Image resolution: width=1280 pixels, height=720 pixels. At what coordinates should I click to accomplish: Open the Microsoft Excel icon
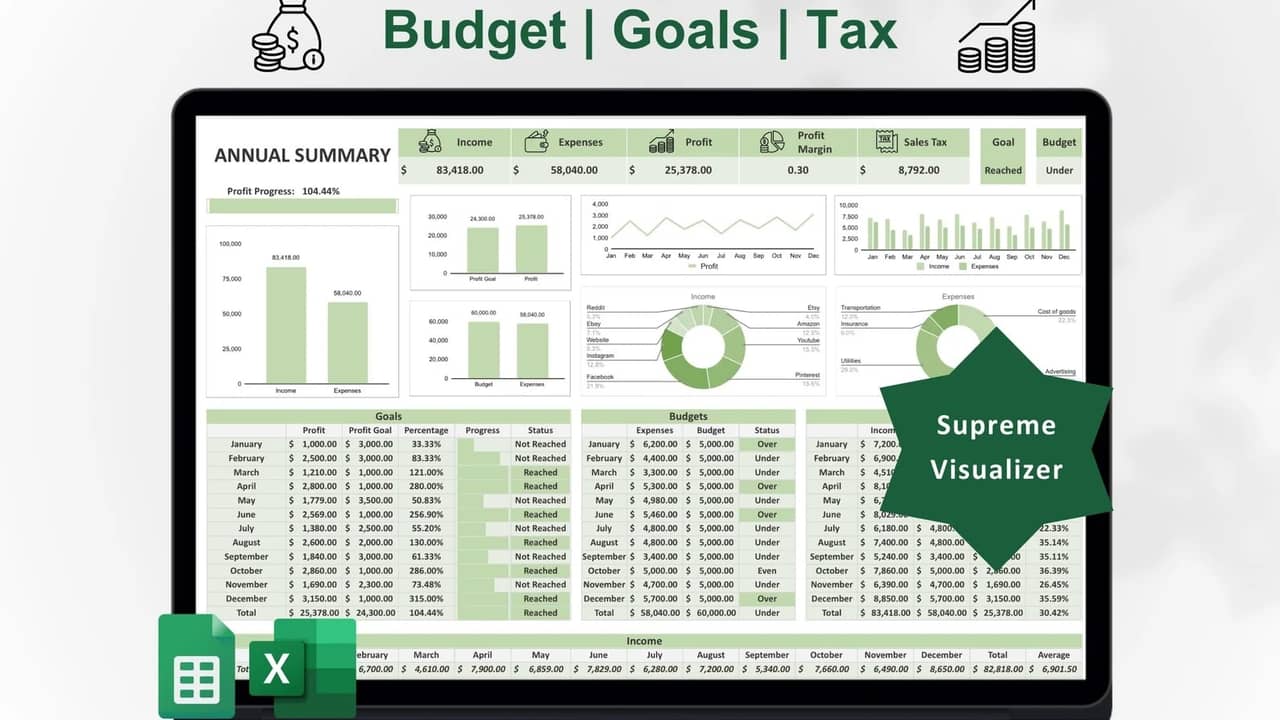tap(302, 668)
